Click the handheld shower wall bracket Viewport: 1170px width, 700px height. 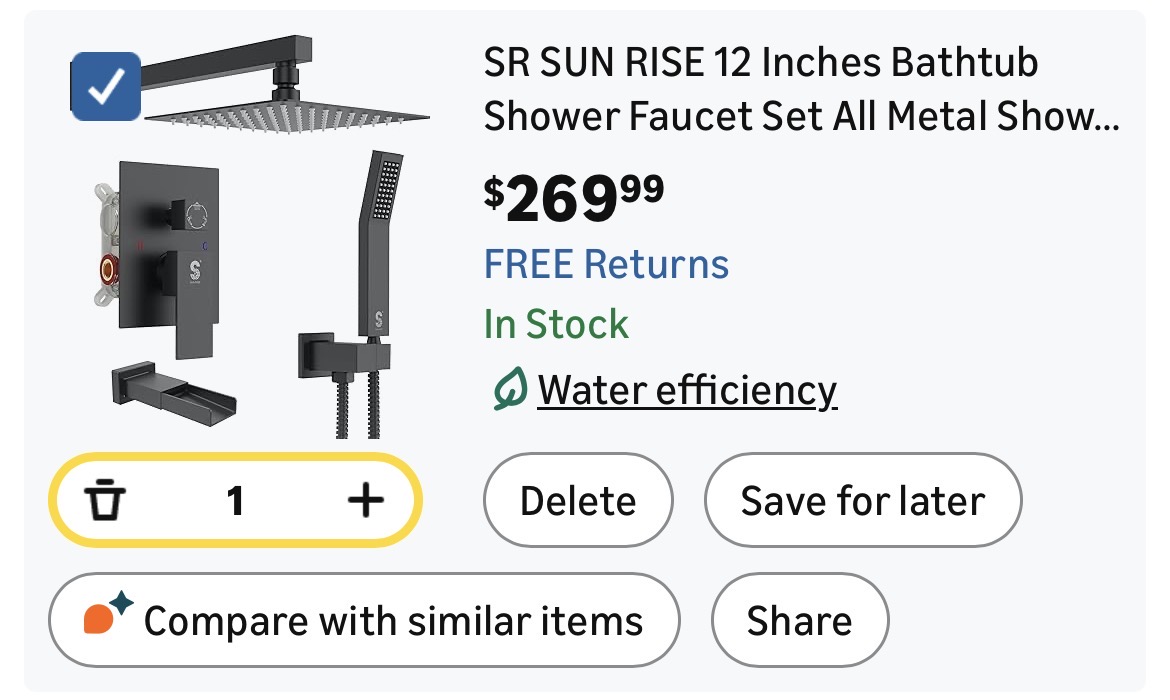pyautogui.click(x=325, y=355)
